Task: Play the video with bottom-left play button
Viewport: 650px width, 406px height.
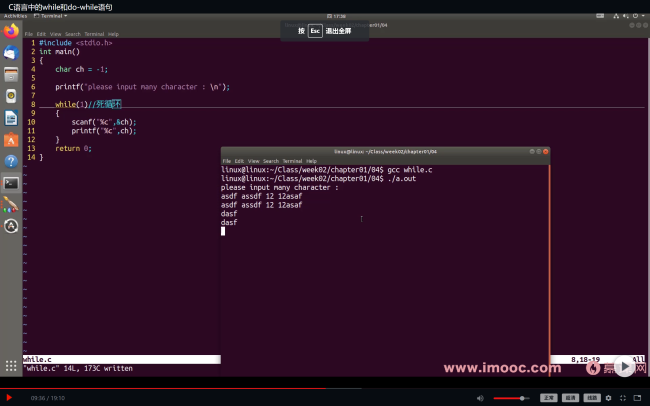Action: (9, 398)
